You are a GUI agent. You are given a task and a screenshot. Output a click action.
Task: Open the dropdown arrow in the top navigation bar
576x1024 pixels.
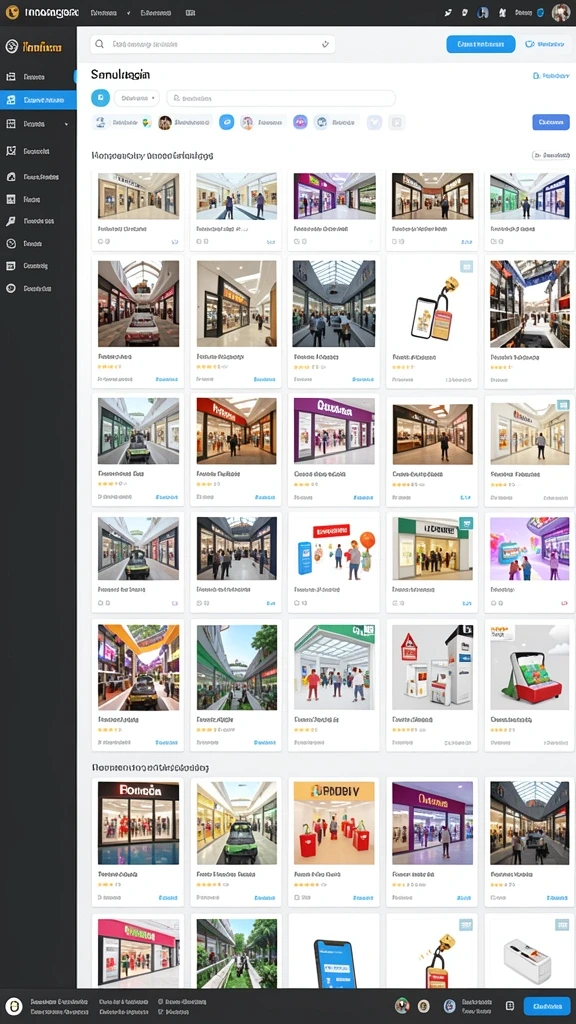128,12
